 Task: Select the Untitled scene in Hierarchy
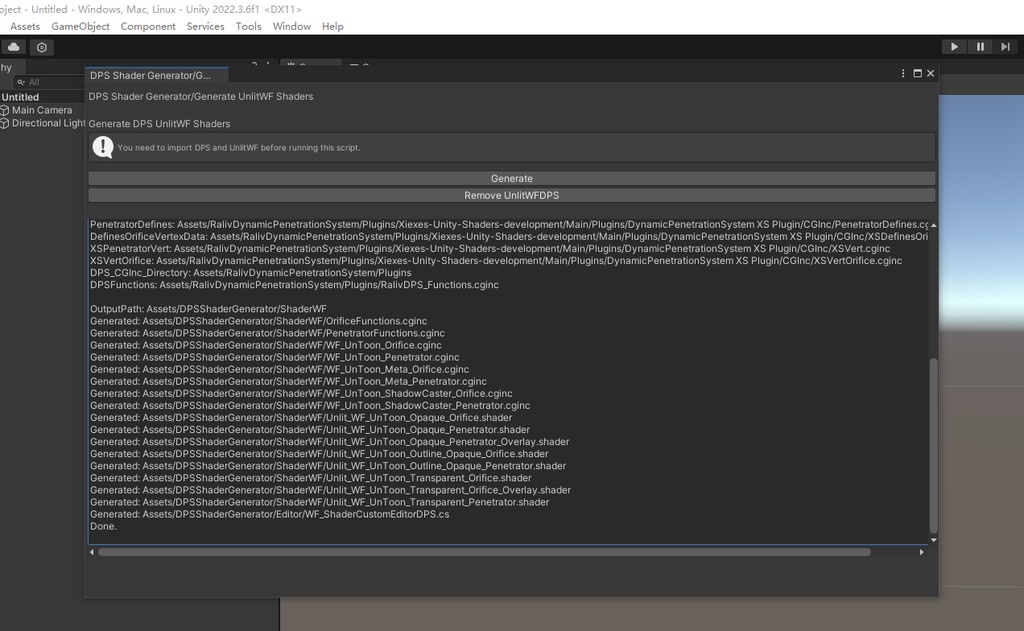click(20, 97)
